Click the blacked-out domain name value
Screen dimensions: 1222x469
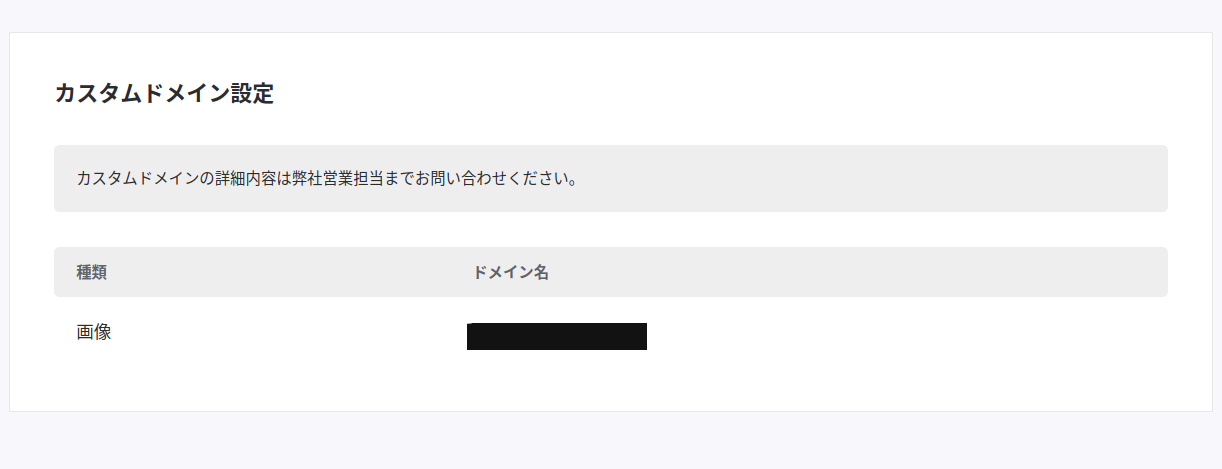556,336
